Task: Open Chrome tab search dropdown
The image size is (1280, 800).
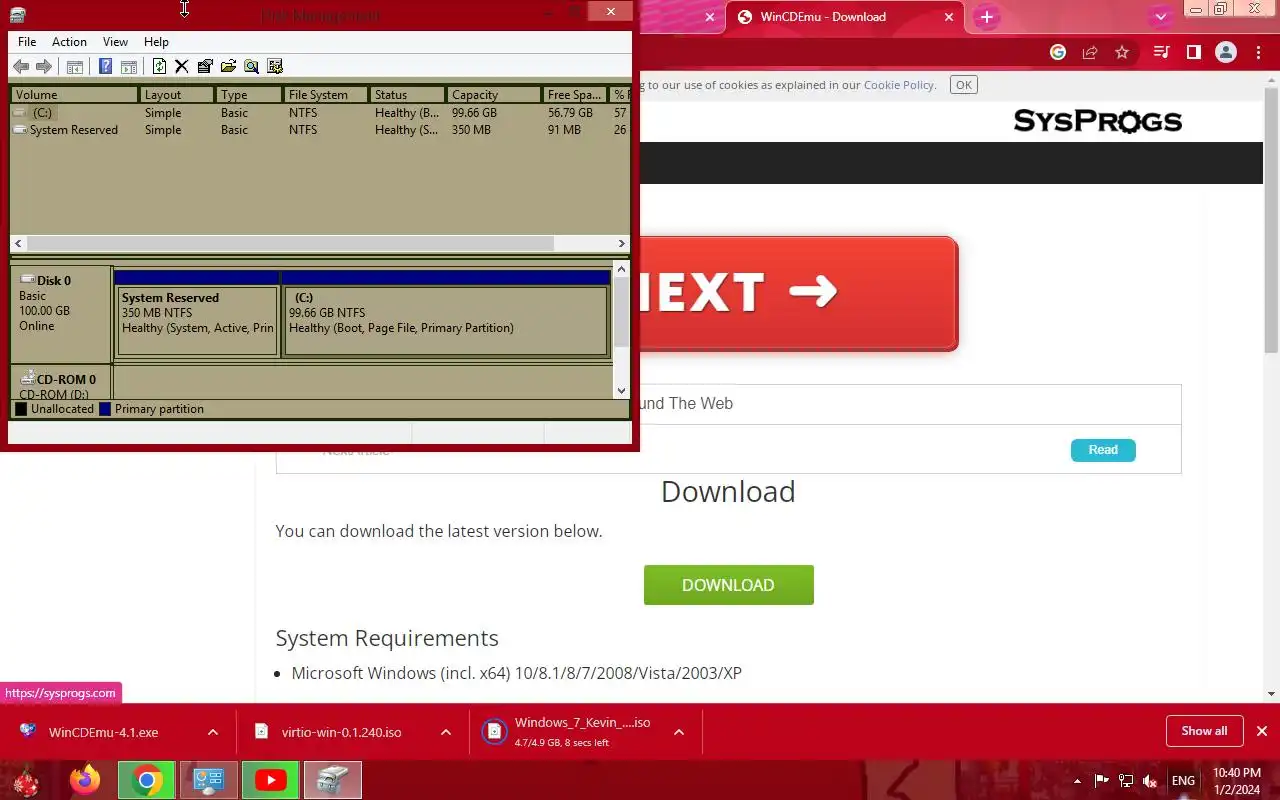Action: (1160, 17)
